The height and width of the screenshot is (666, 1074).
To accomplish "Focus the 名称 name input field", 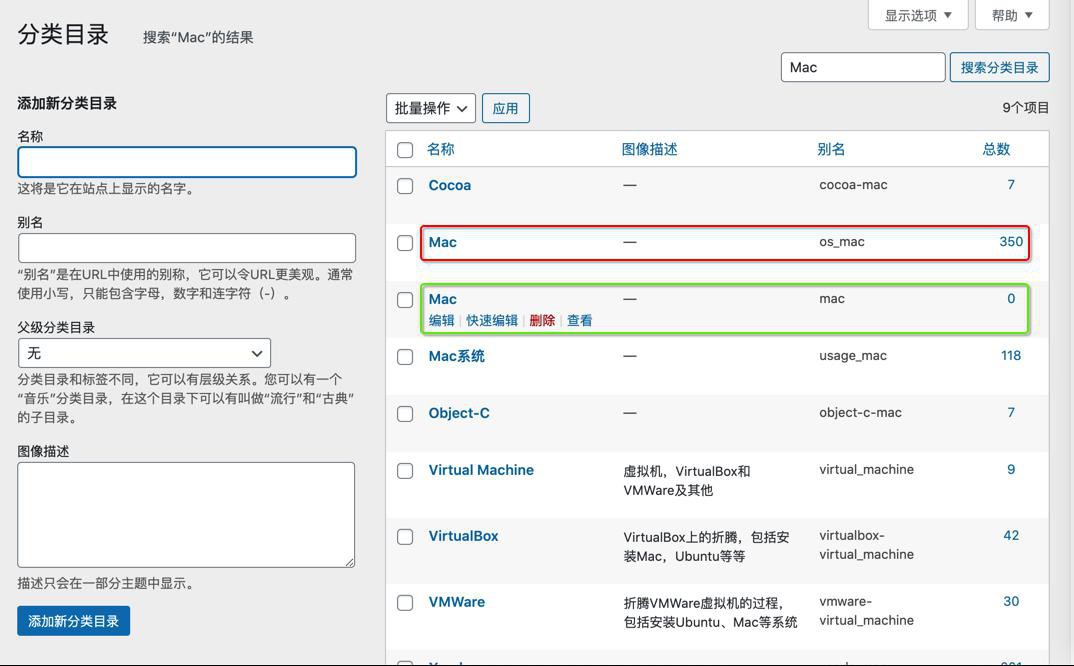I will pyautogui.click(x=187, y=162).
